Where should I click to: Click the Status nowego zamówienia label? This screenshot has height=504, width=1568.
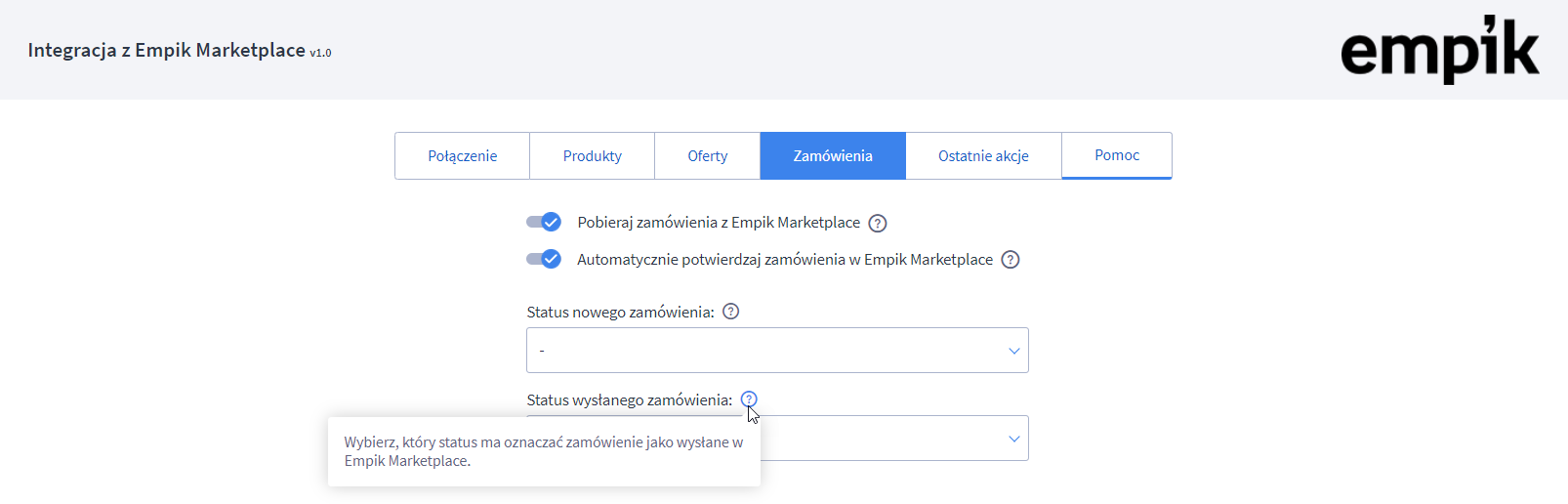(x=620, y=313)
